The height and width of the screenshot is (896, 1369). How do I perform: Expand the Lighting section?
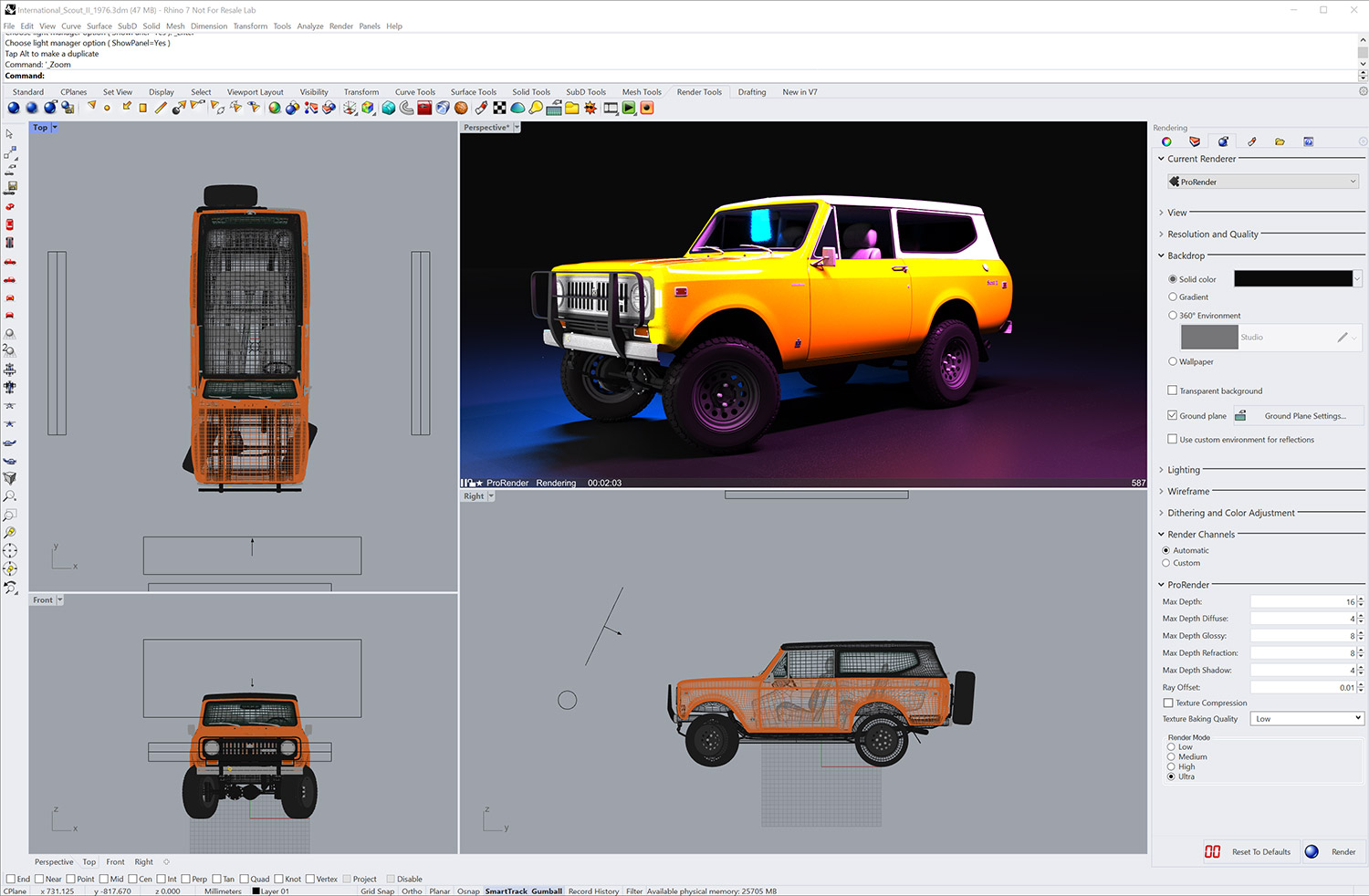1184,470
